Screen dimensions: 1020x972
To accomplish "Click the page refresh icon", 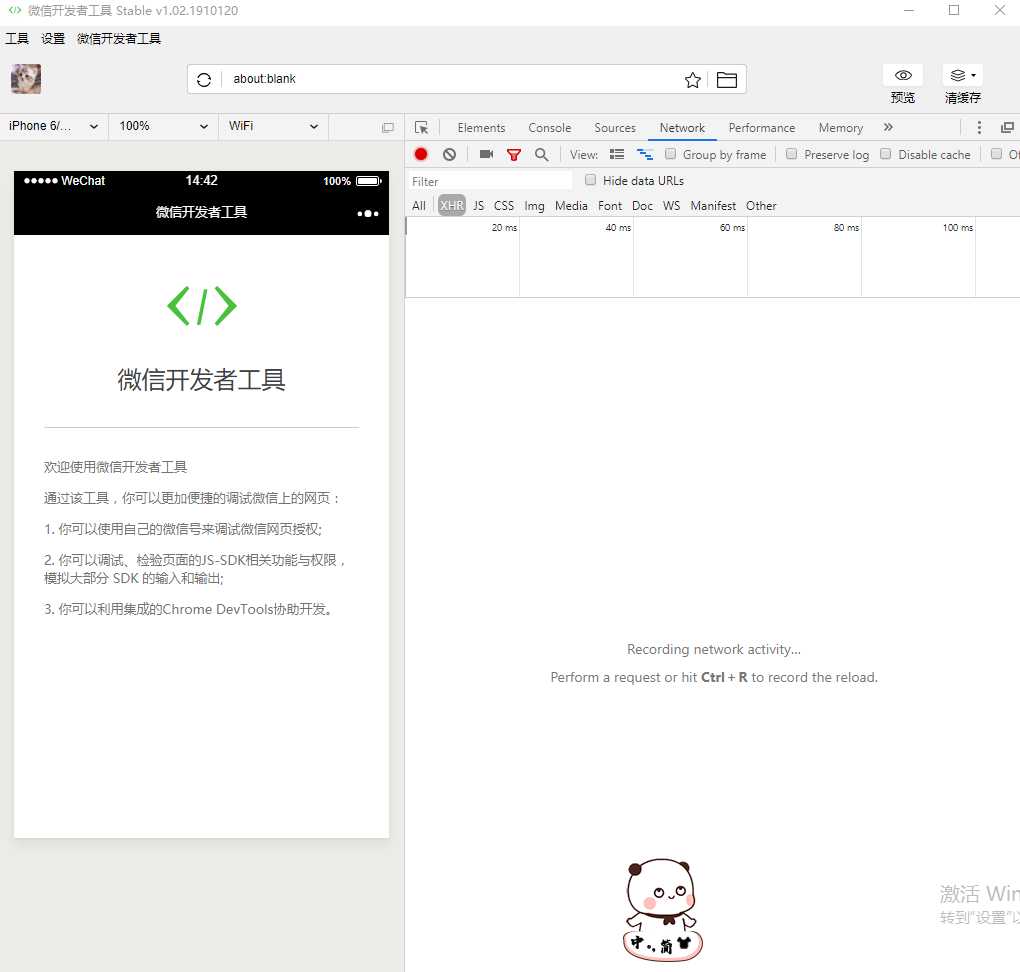I will pos(204,79).
